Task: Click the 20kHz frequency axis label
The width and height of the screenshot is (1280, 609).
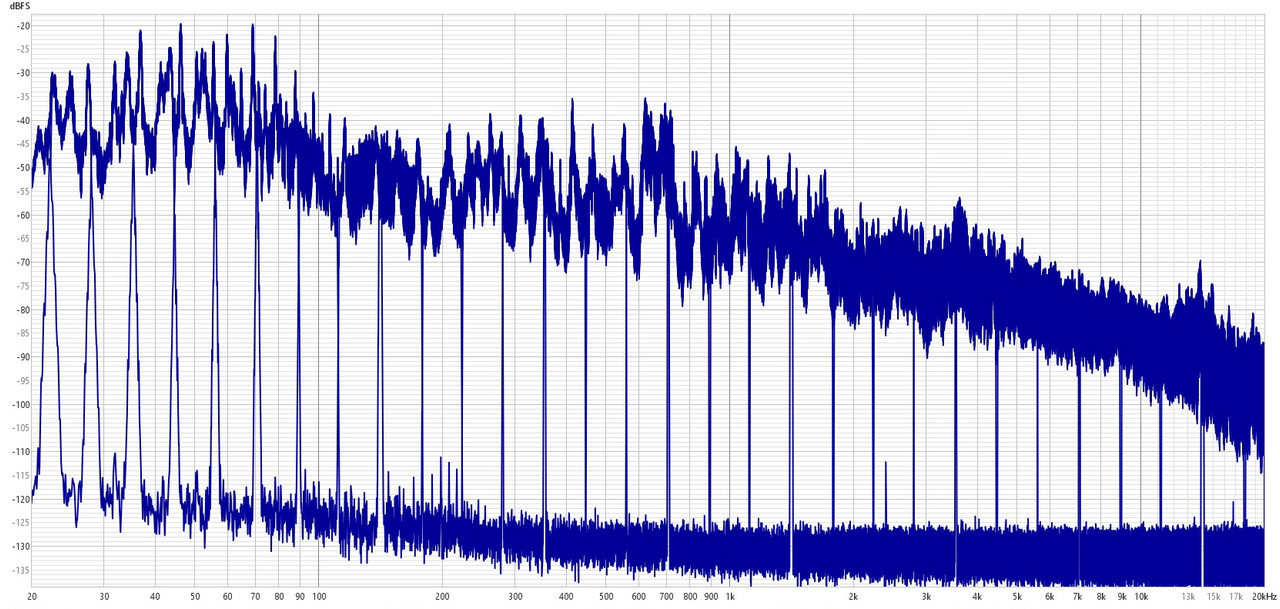Action: [x=1264, y=596]
